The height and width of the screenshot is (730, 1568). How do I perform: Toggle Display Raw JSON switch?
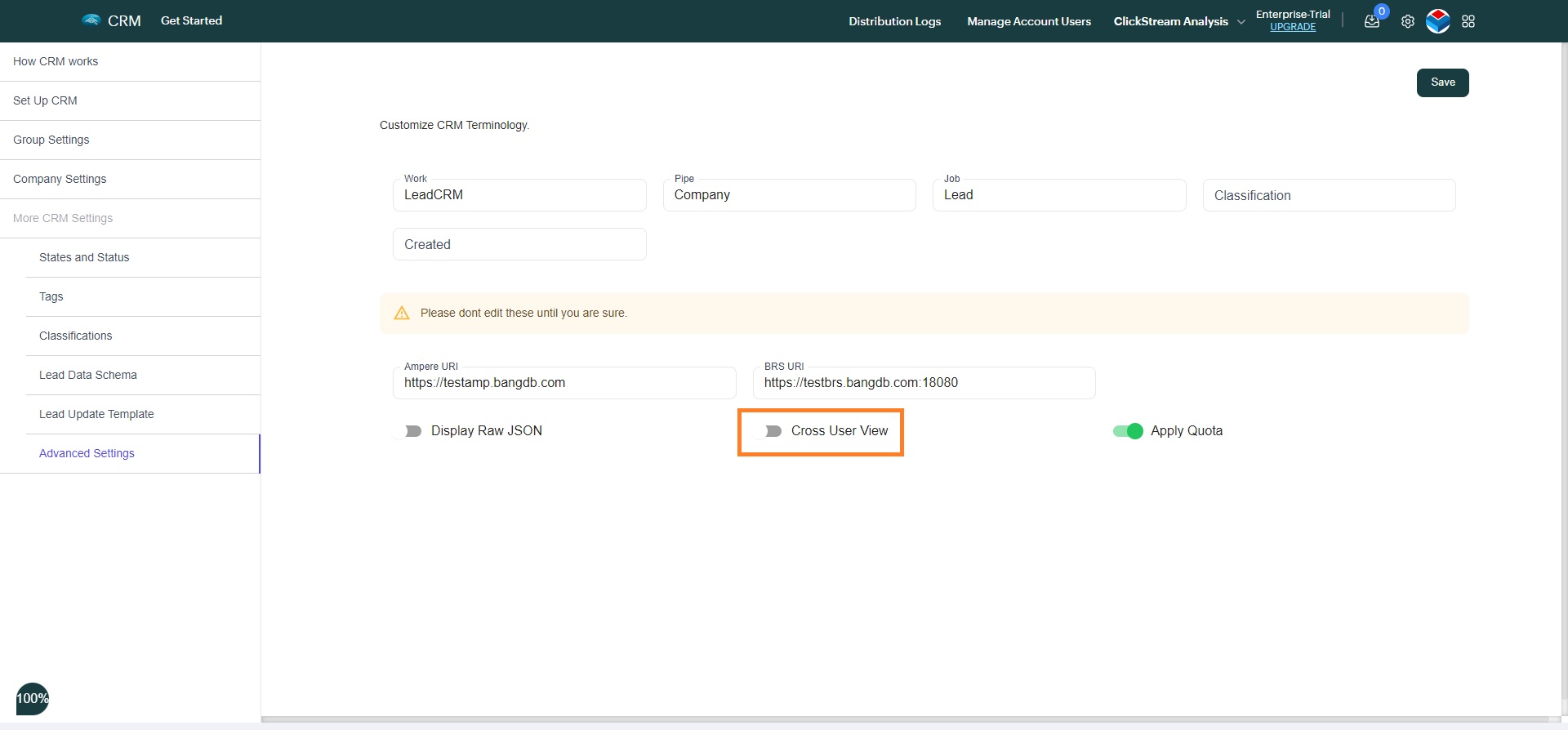pos(407,431)
